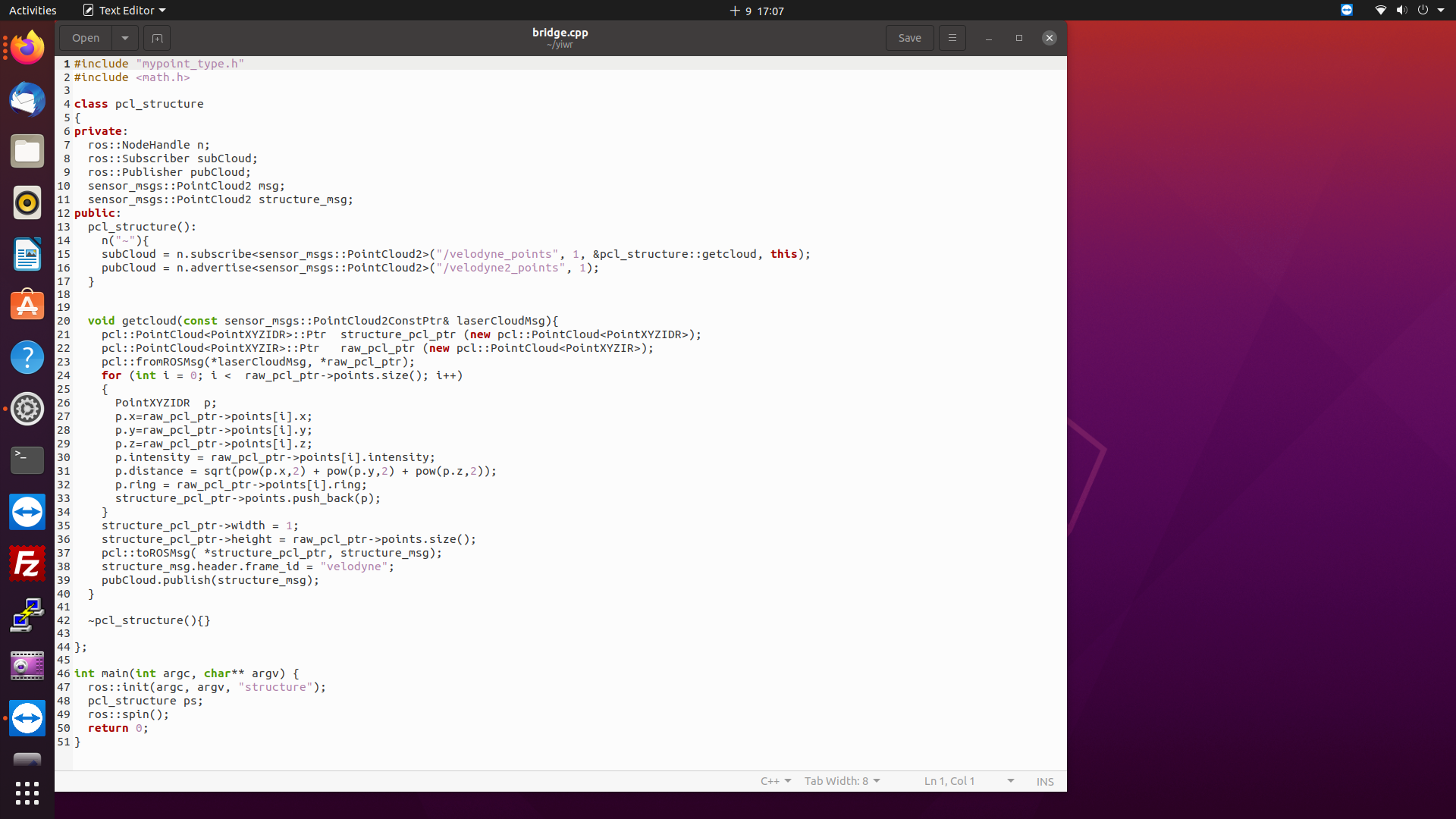Open the Text Editor application menu
This screenshot has width=1456, height=819.
coord(123,10)
